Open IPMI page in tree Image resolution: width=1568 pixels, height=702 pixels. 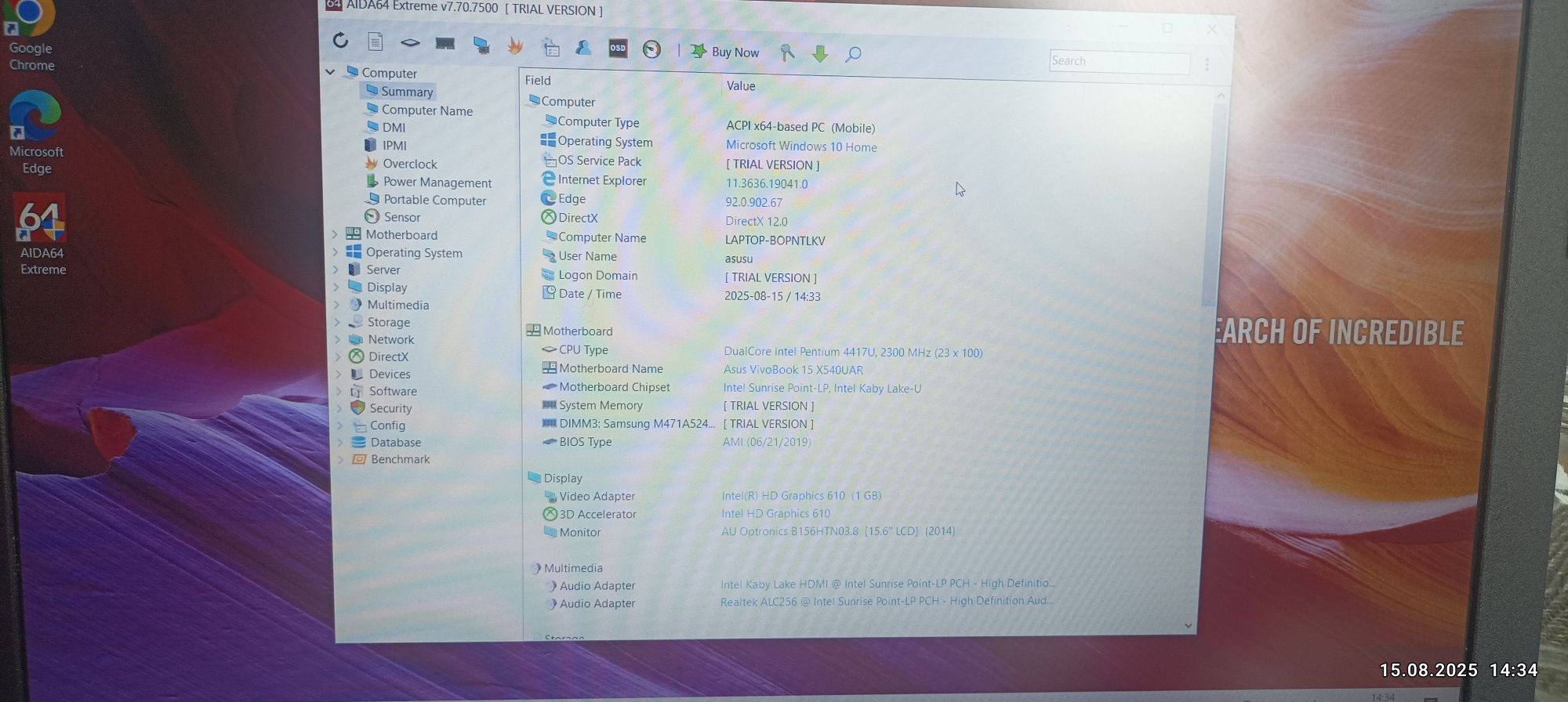(x=394, y=146)
